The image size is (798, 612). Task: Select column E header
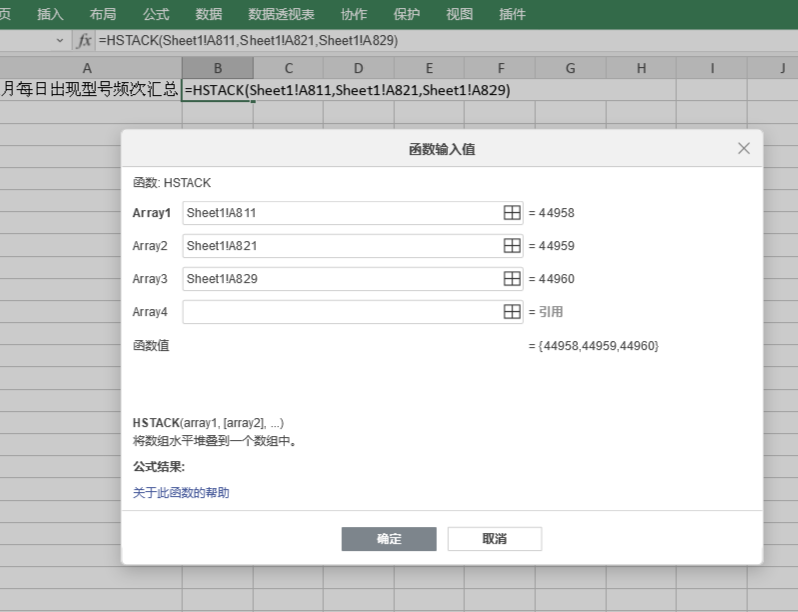(x=430, y=68)
